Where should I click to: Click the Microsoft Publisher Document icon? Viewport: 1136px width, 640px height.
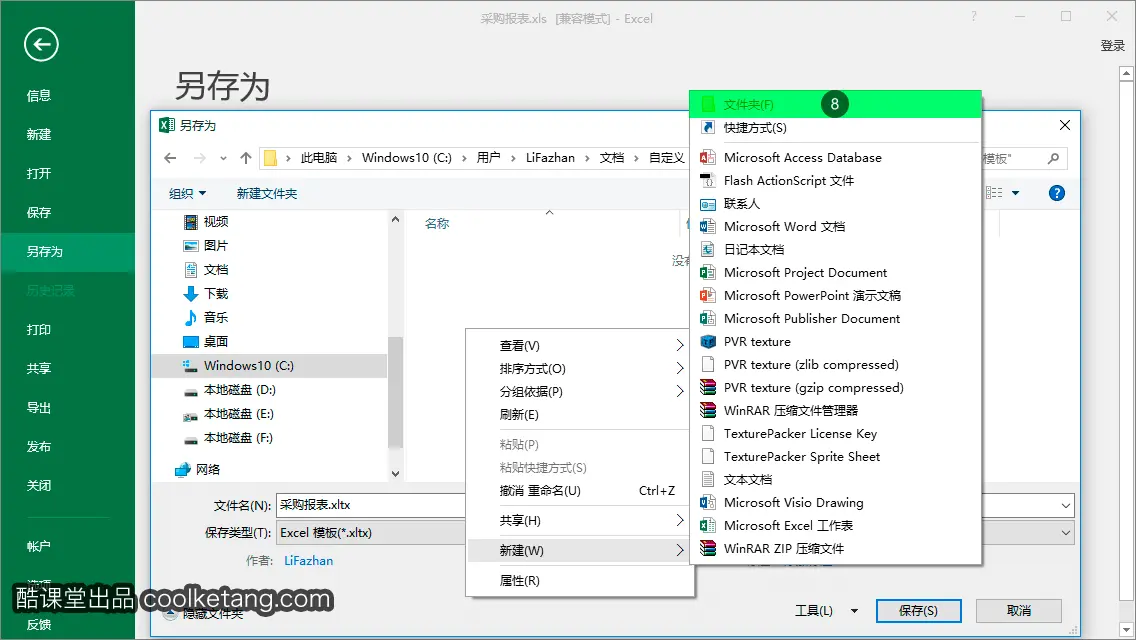click(x=708, y=318)
